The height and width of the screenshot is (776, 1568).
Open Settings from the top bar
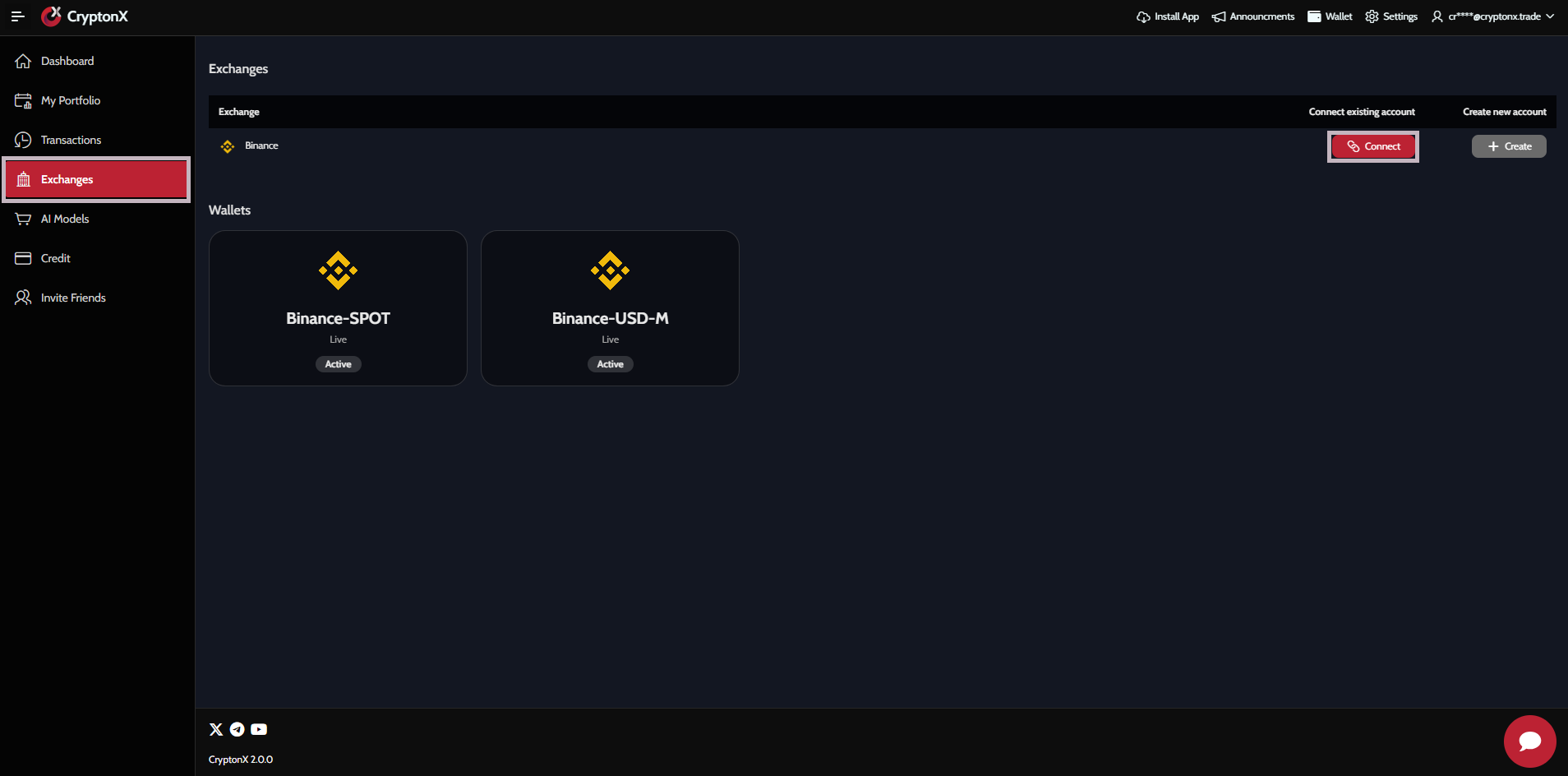coord(1391,16)
